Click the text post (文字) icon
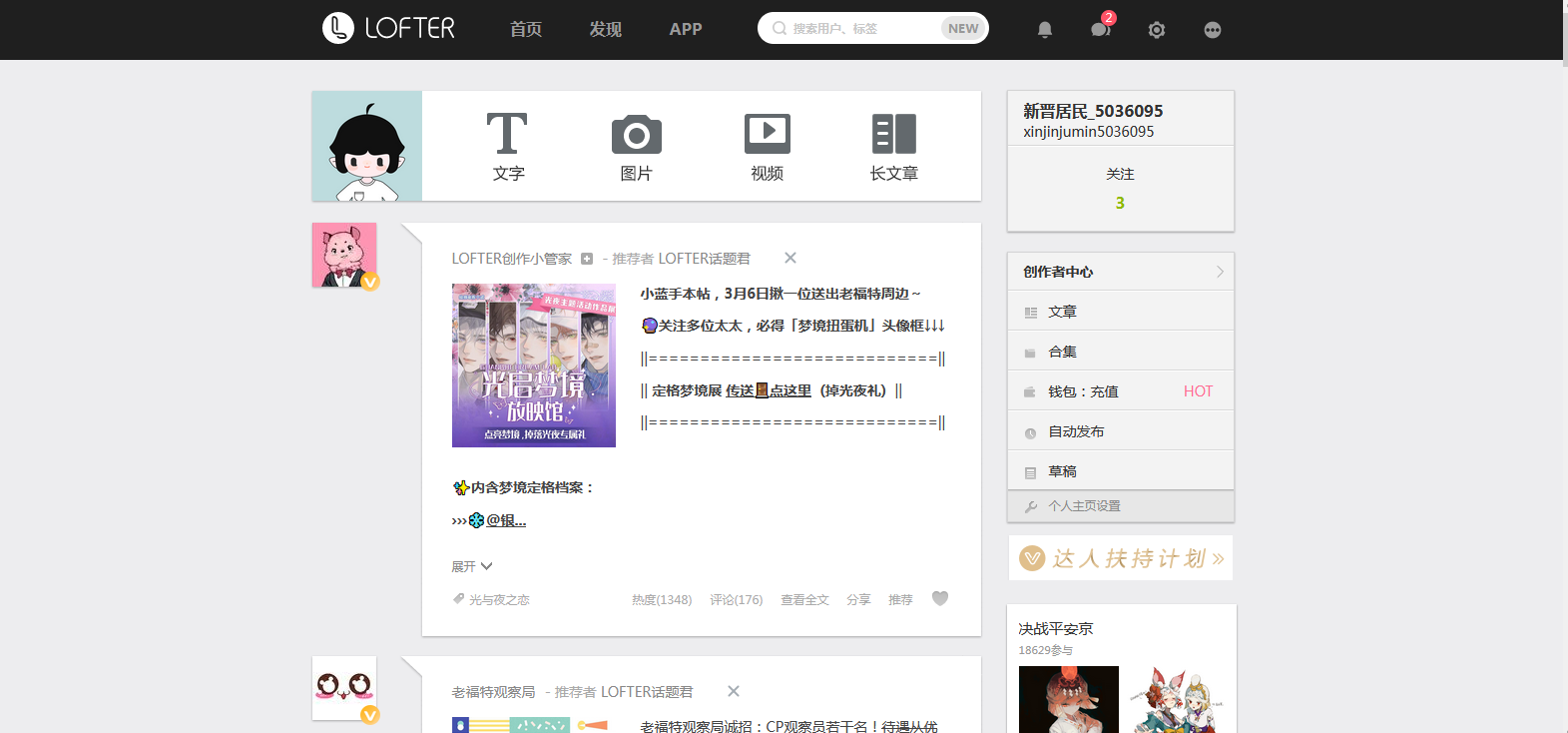 tap(507, 135)
